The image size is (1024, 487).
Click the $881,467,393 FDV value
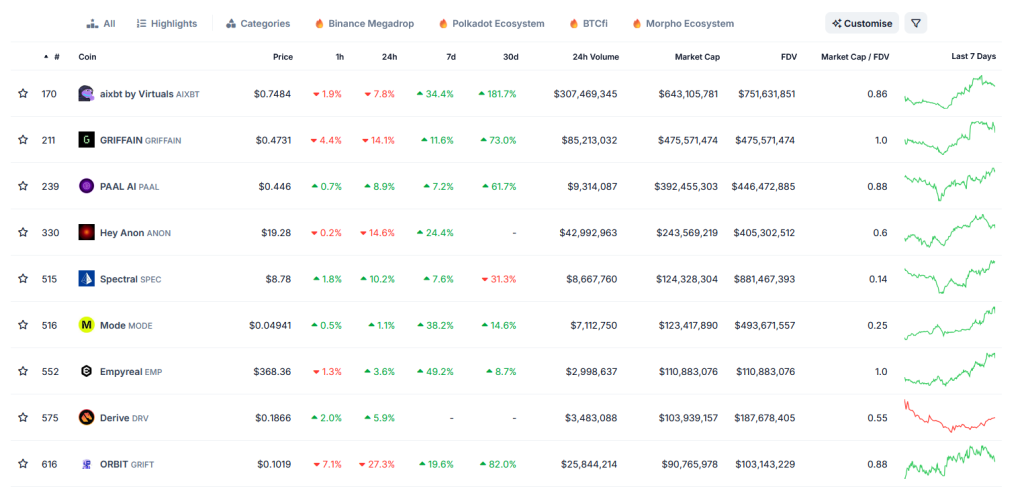click(766, 279)
